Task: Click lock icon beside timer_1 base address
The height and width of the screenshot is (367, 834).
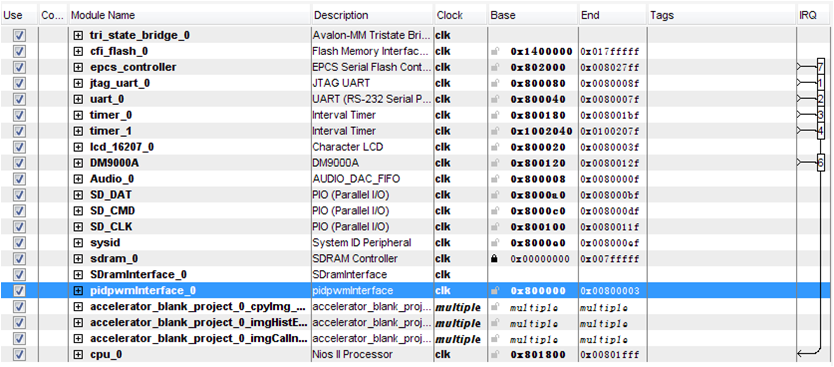Action: [495, 131]
